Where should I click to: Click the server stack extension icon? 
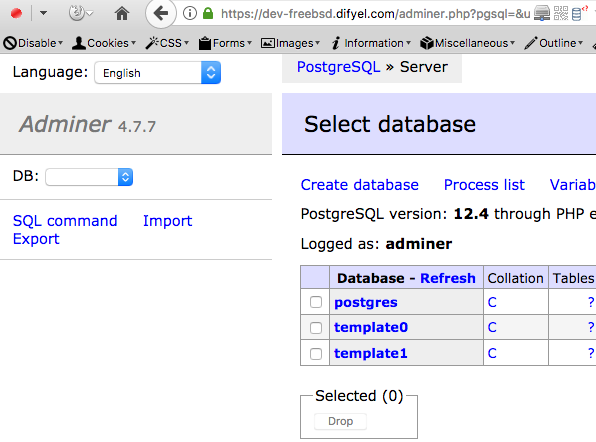coord(542,14)
